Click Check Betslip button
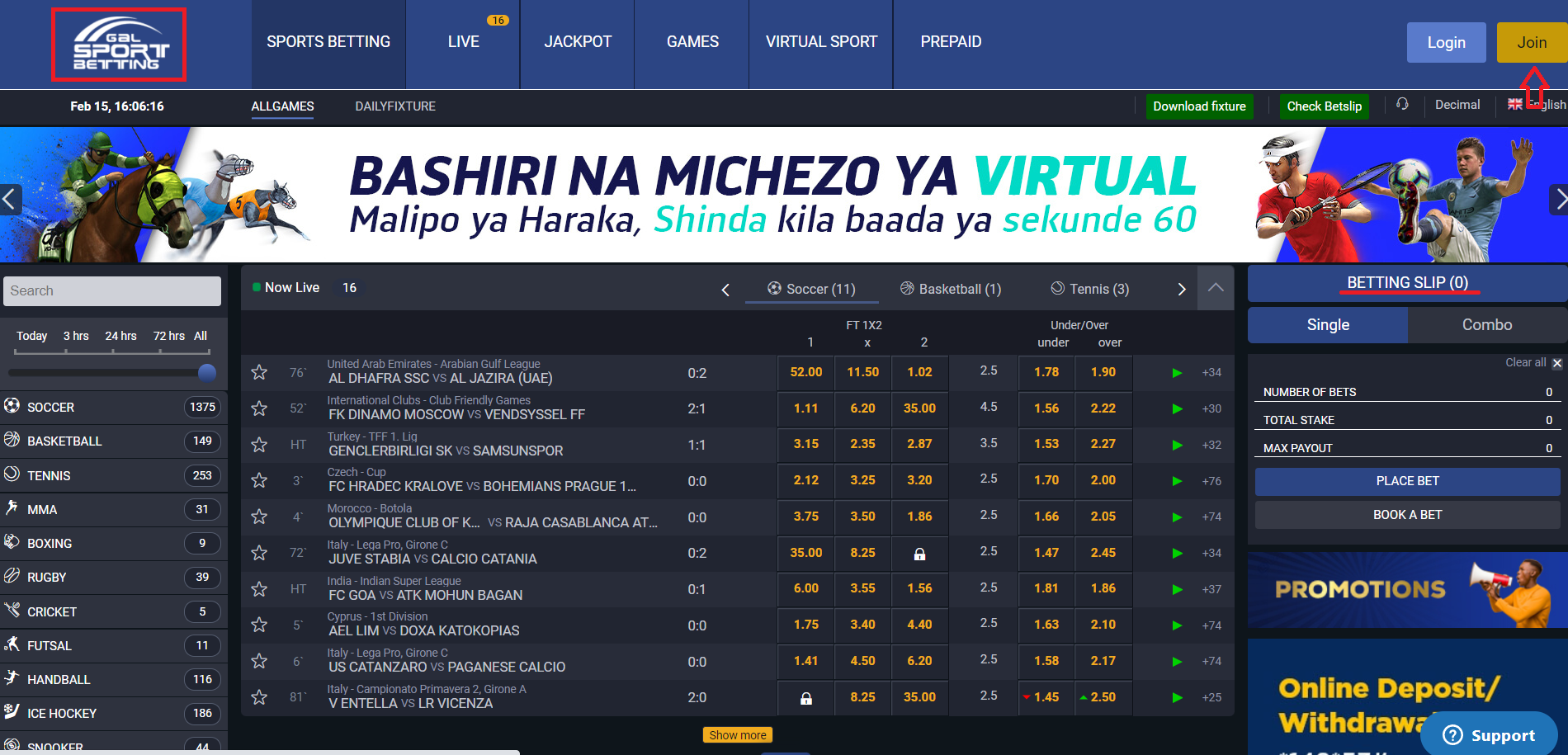Screen dimensions: 1568x755 pos(1324,106)
